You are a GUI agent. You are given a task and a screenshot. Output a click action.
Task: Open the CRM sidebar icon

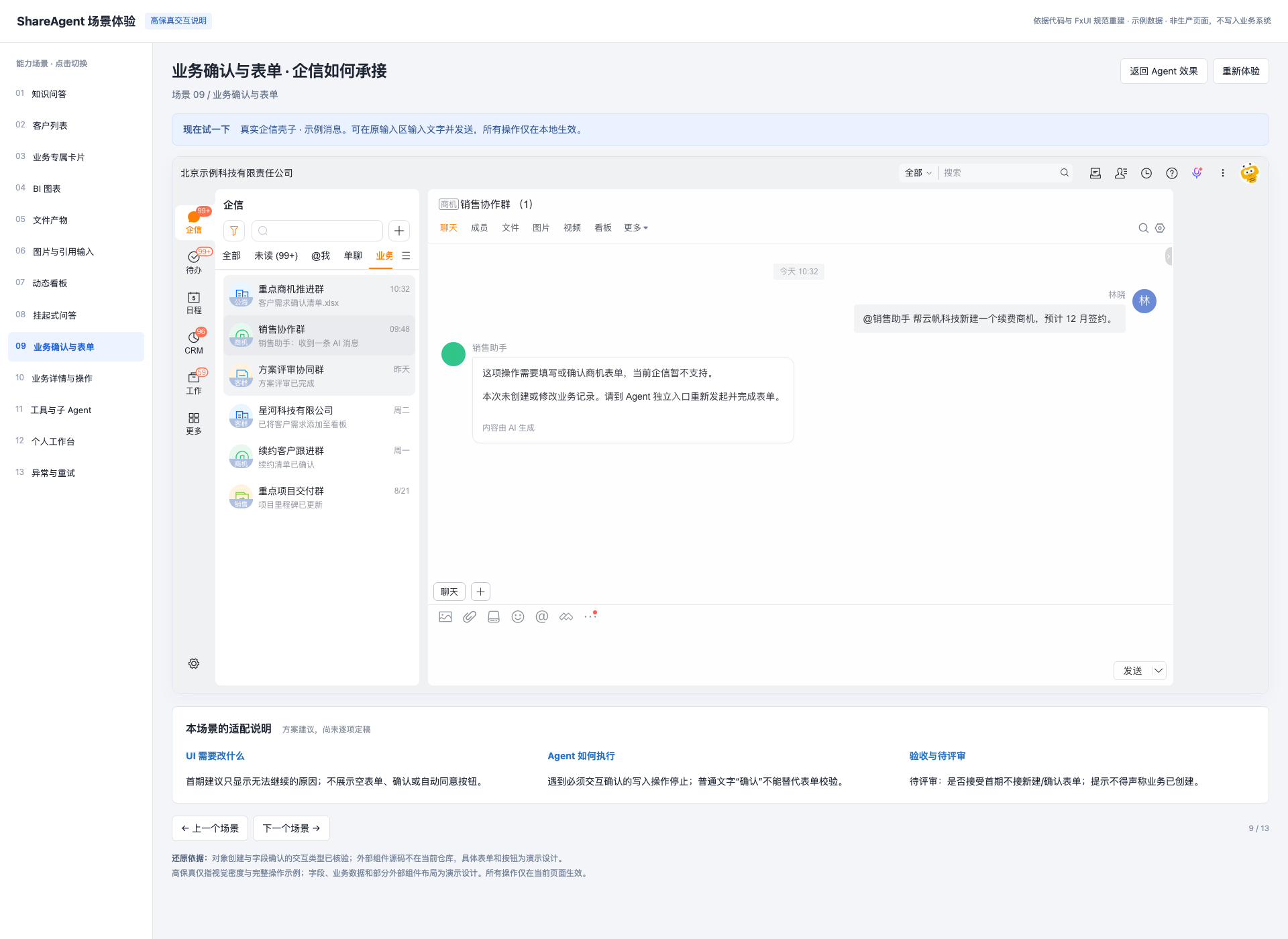pyautogui.click(x=194, y=342)
